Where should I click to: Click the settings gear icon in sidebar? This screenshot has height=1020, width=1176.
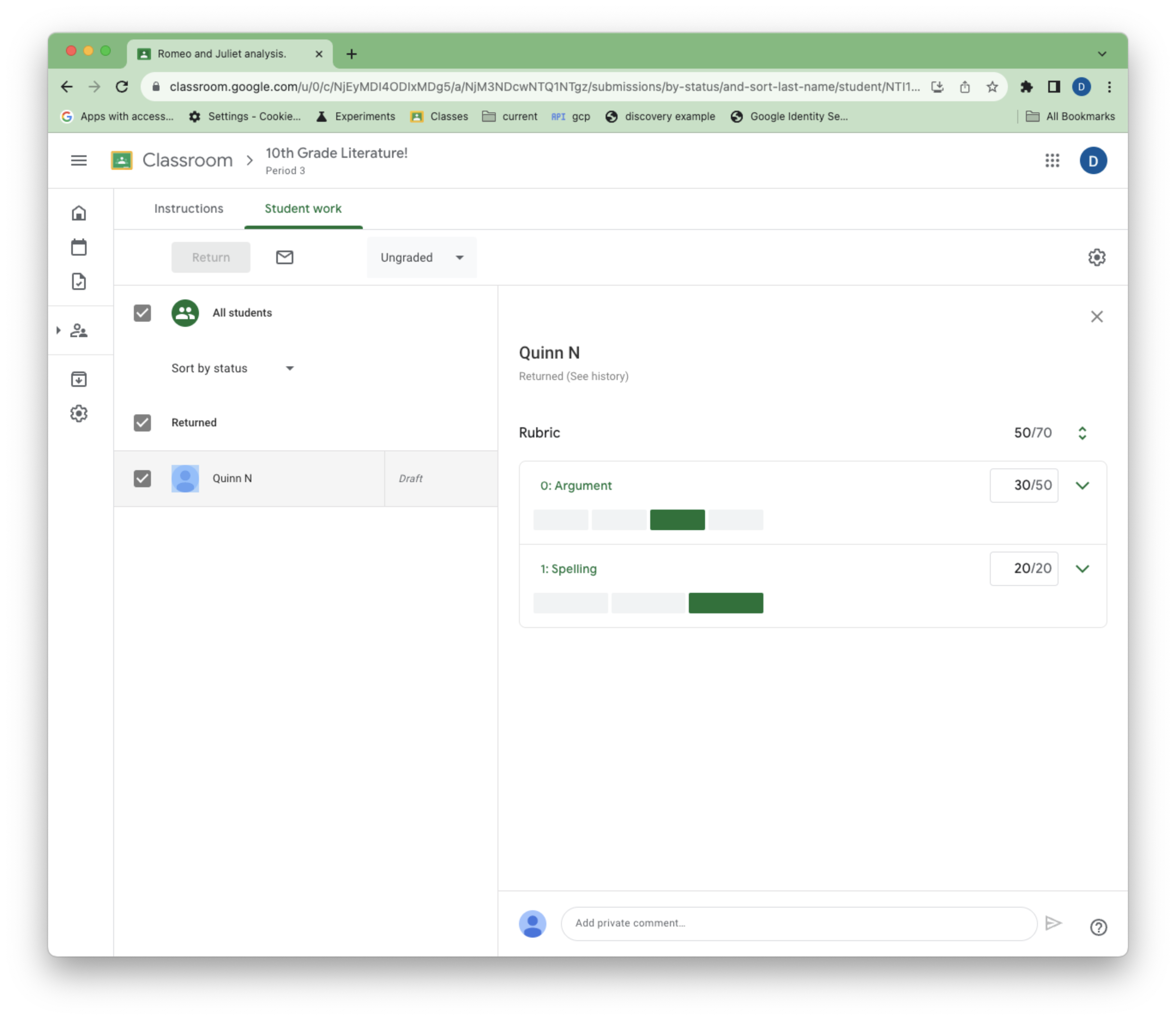point(79,413)
